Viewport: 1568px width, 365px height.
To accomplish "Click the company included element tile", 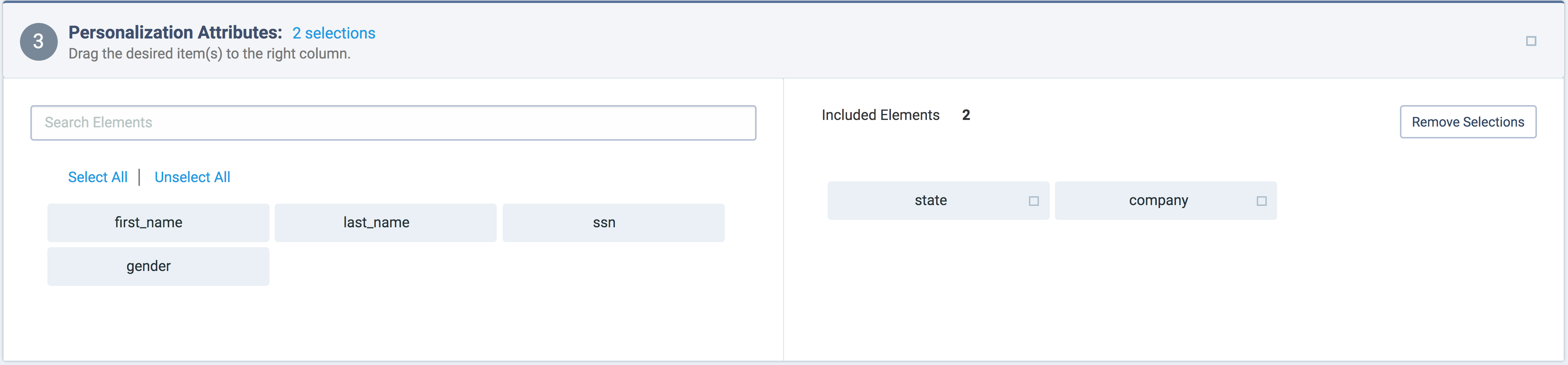I will tap(1166, 201).
